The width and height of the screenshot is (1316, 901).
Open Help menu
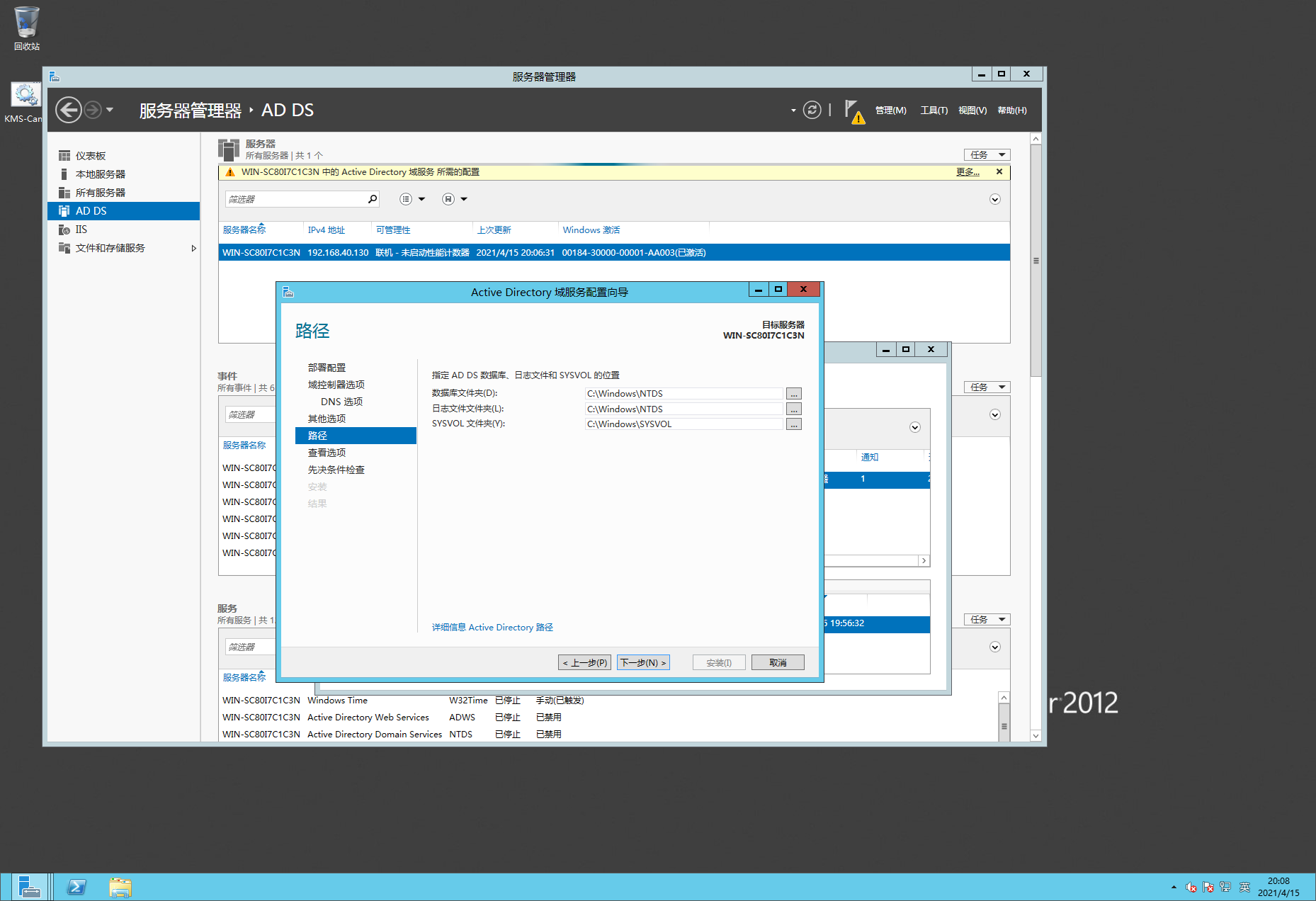coord(1011,110)
